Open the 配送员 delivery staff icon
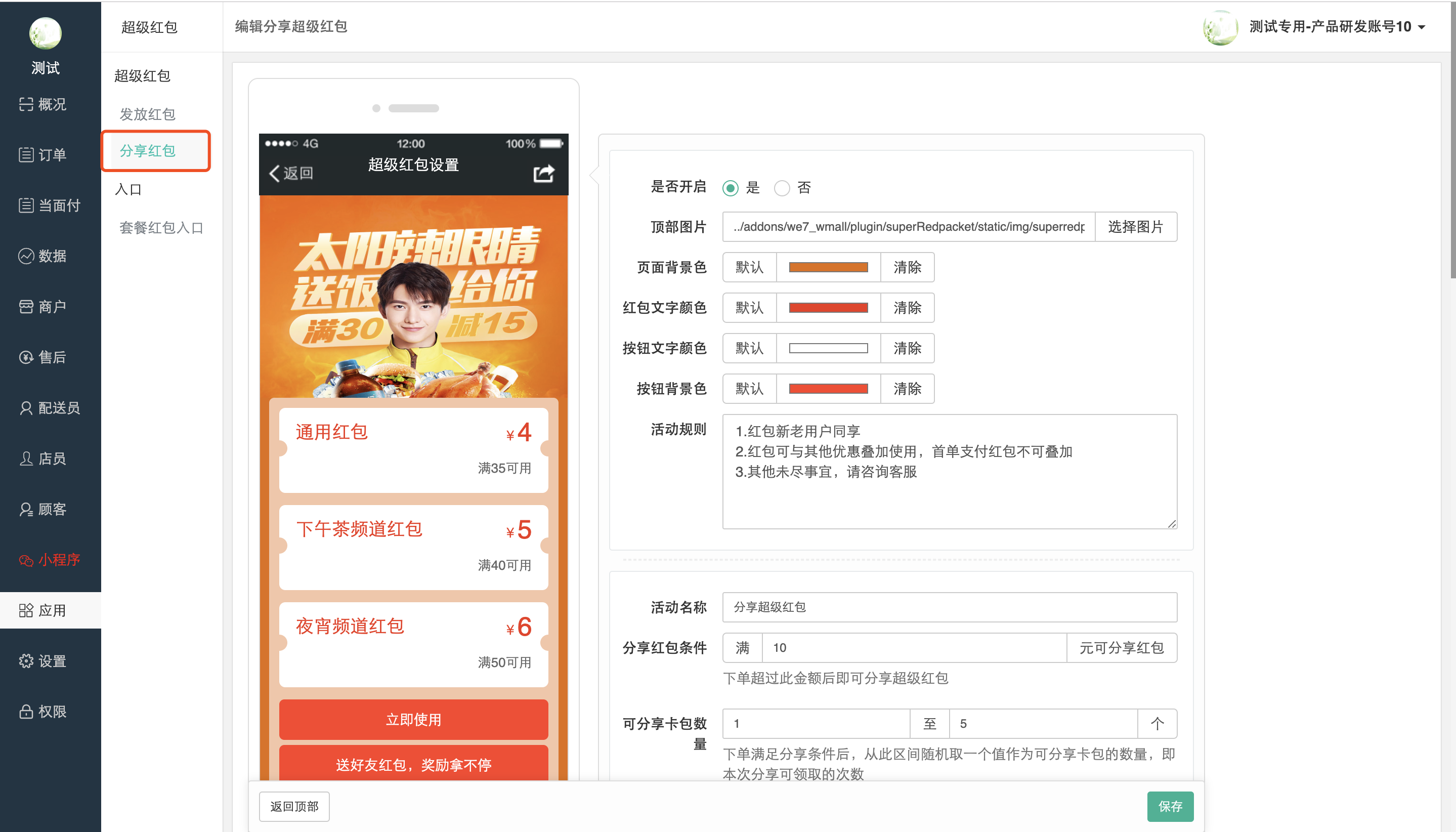Image resolution: width=1456 pixels, height=832 pixels. tap(26, 408)
